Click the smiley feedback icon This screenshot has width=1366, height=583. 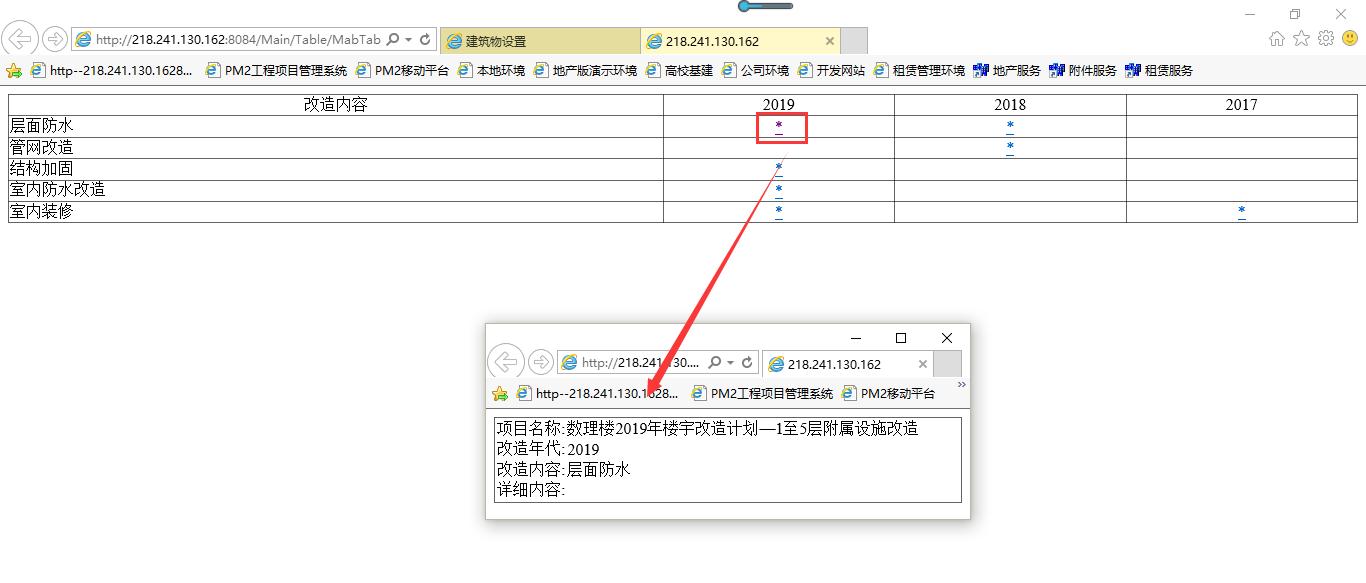tap(1349, 39)
